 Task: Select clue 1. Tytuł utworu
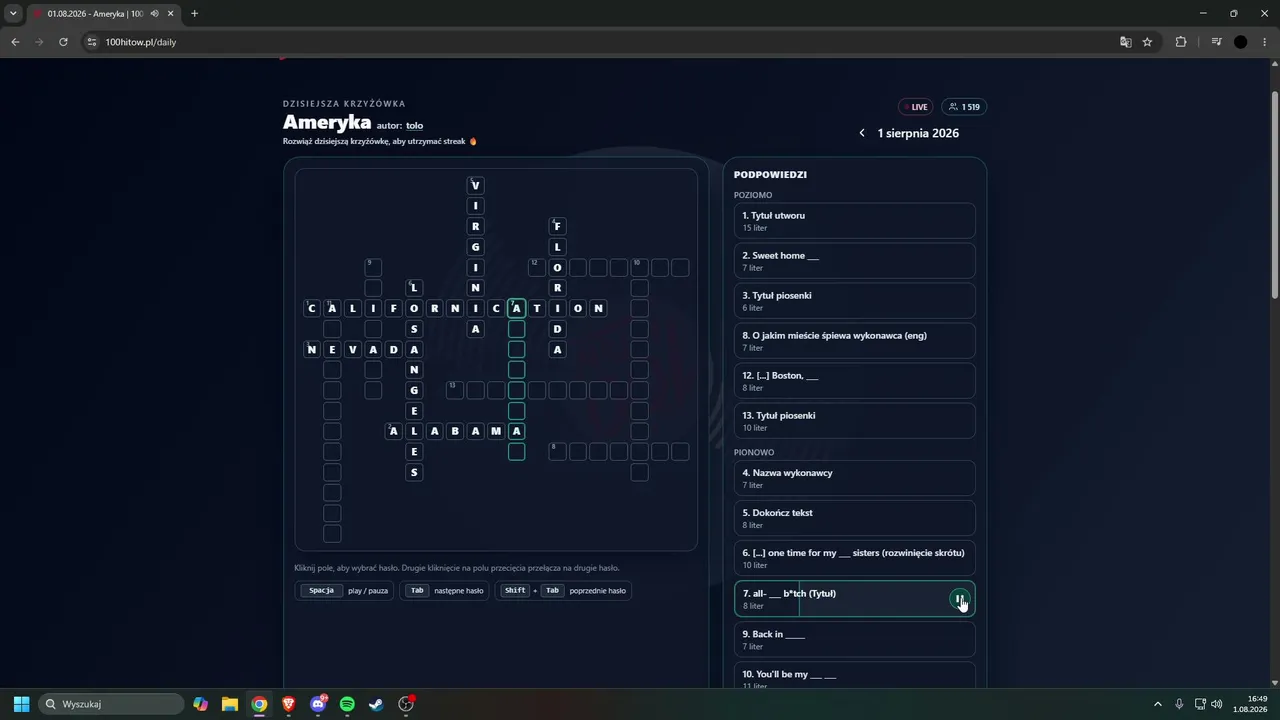point(854,221)
